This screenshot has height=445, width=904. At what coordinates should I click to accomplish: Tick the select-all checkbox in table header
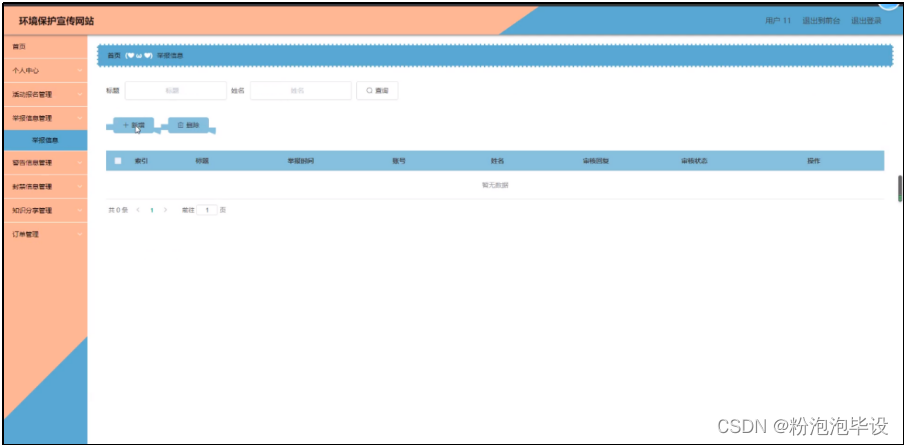click(118, 161)
